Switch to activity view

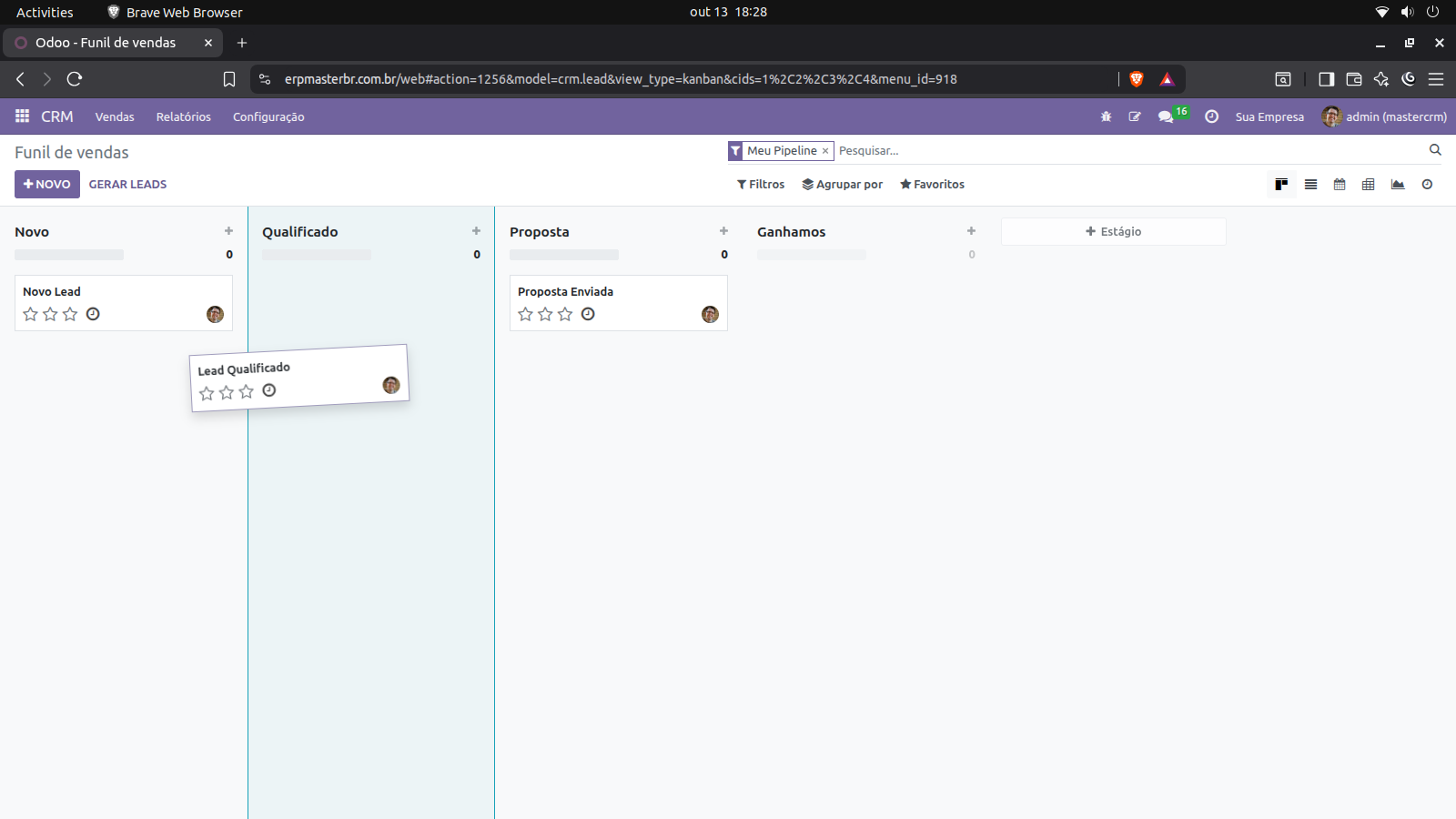coord(1427,185)
